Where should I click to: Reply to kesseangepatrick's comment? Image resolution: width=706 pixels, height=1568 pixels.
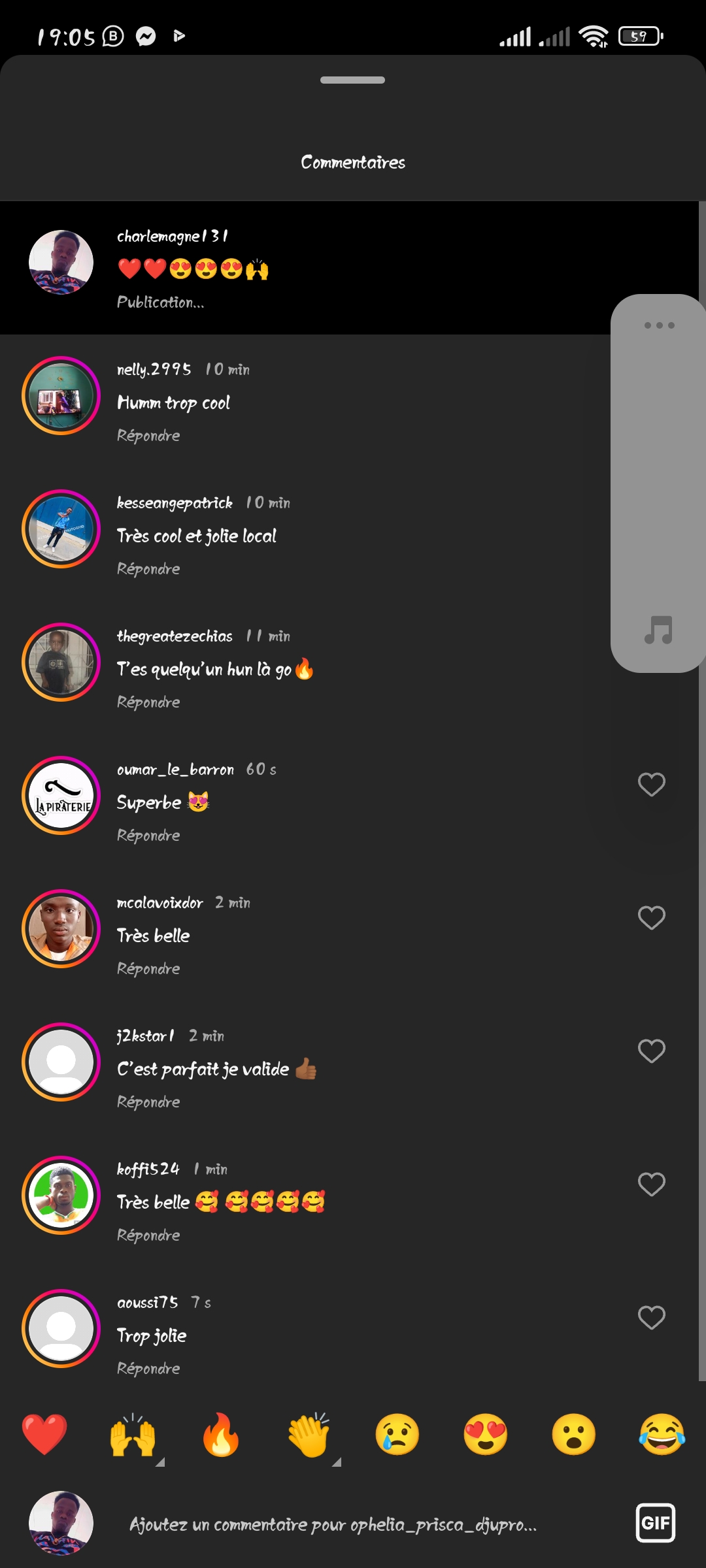[148, 569]
